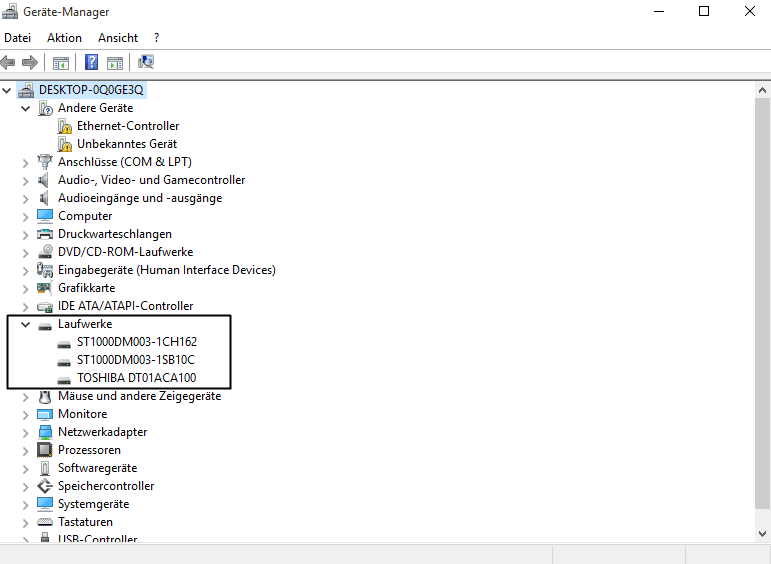Click the Mäuse und andere Zeigegeräte icon
Screen dimensions: 771x564
pos(45,396)
